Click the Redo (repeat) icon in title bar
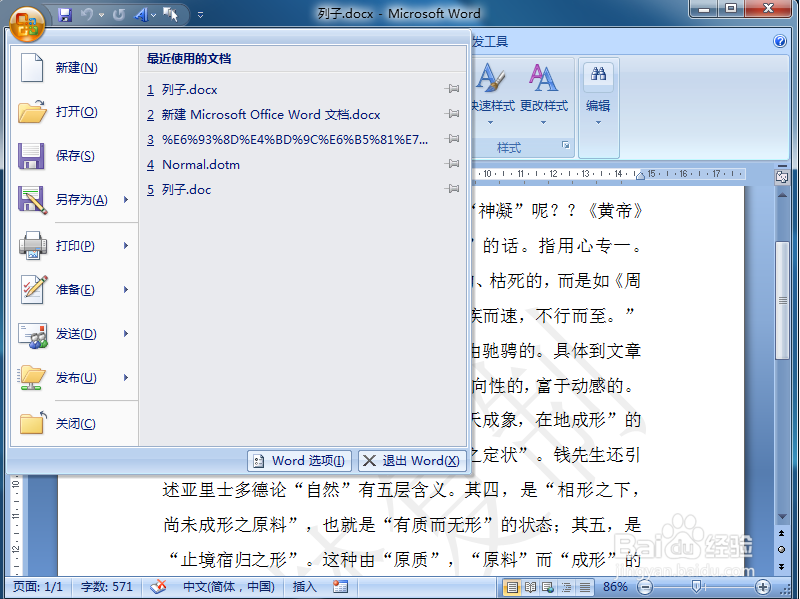This screenshot has width=800, height=599. (x=118, y=15)
